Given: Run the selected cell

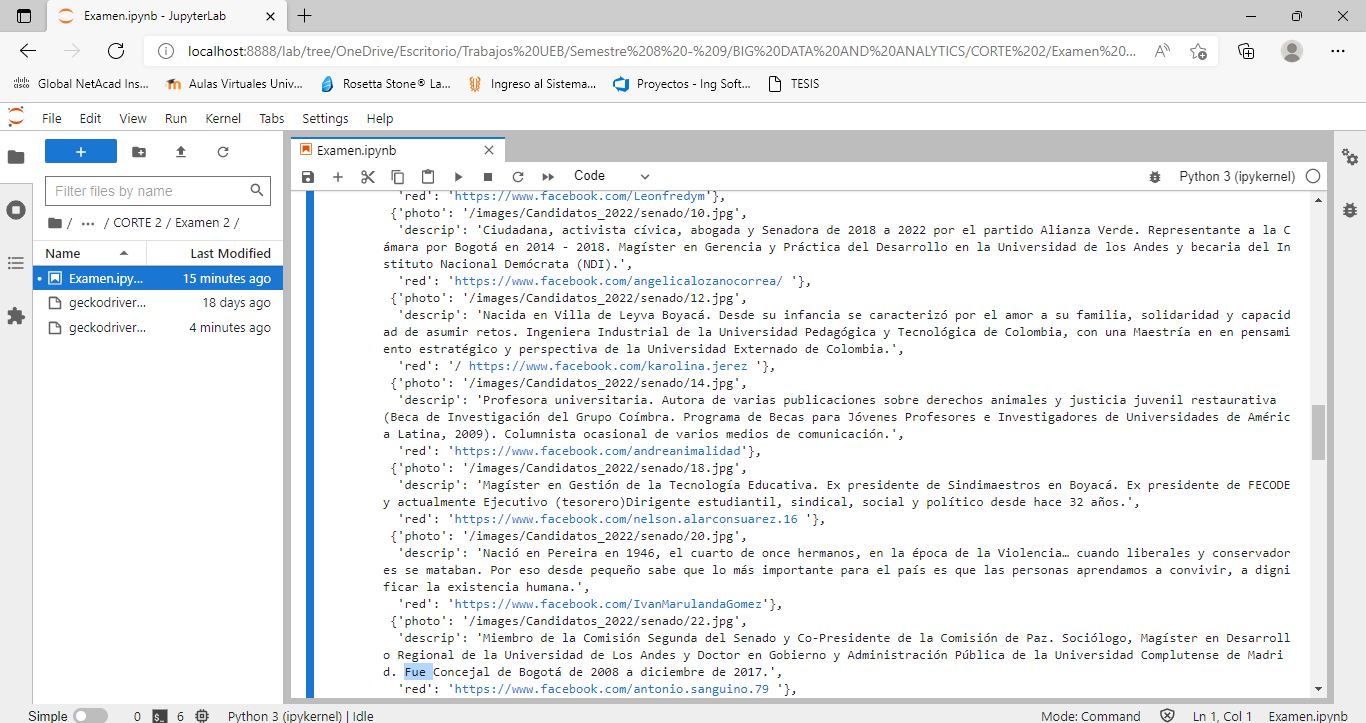Looking at the screenshot, I should pos(457,176).
